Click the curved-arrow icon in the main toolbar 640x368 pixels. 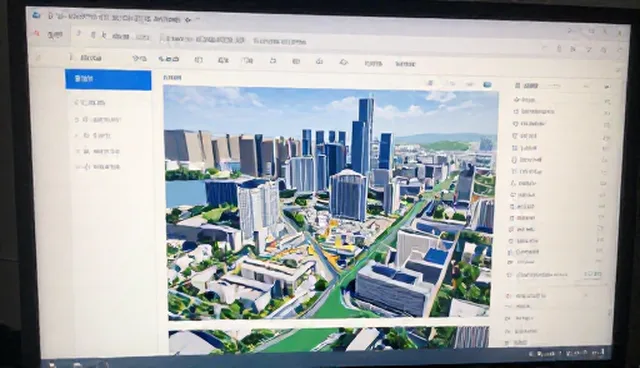[x=273, y=60]
